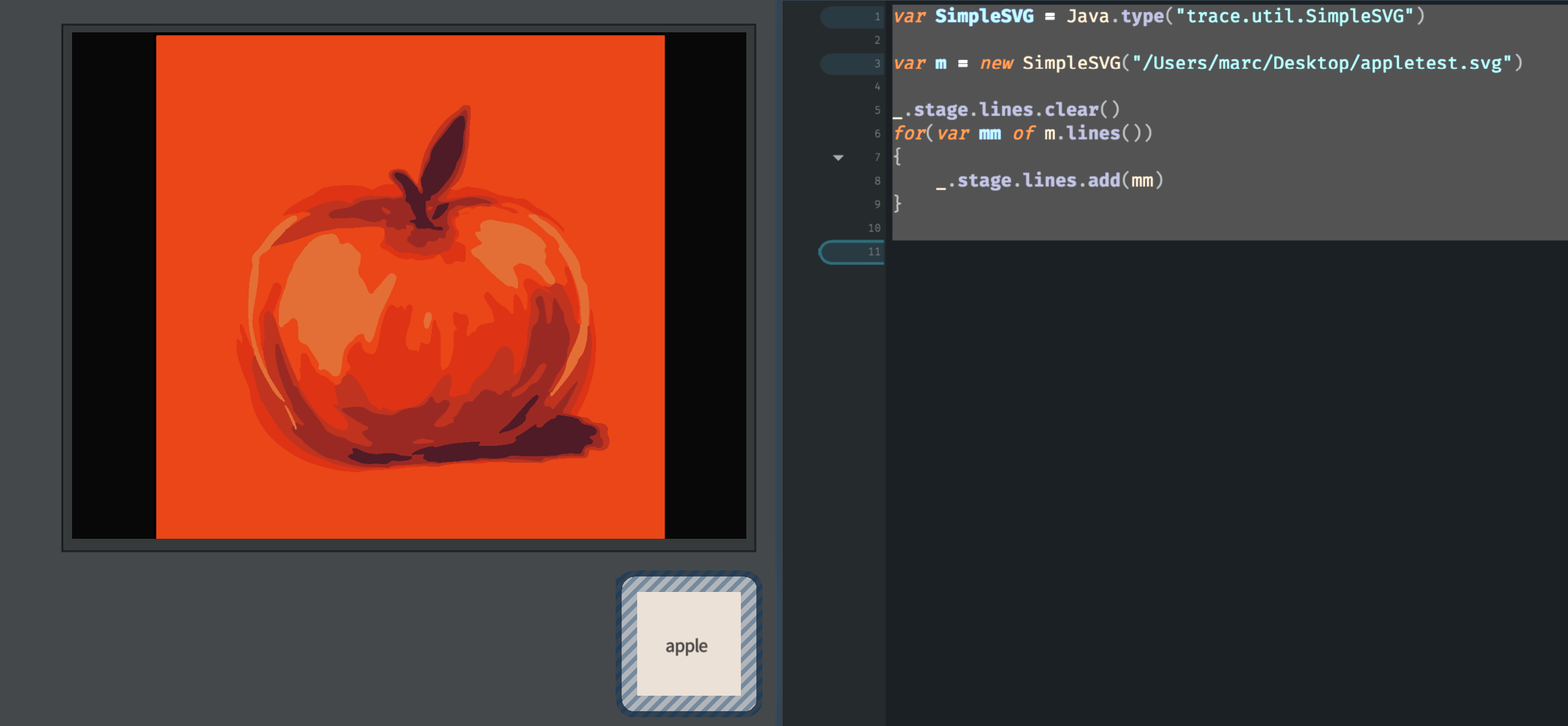1568x726 pixels.
Task: Collapse the code fold arrow beside line 7
Action: pyautogui.click(x=838, y=158)
